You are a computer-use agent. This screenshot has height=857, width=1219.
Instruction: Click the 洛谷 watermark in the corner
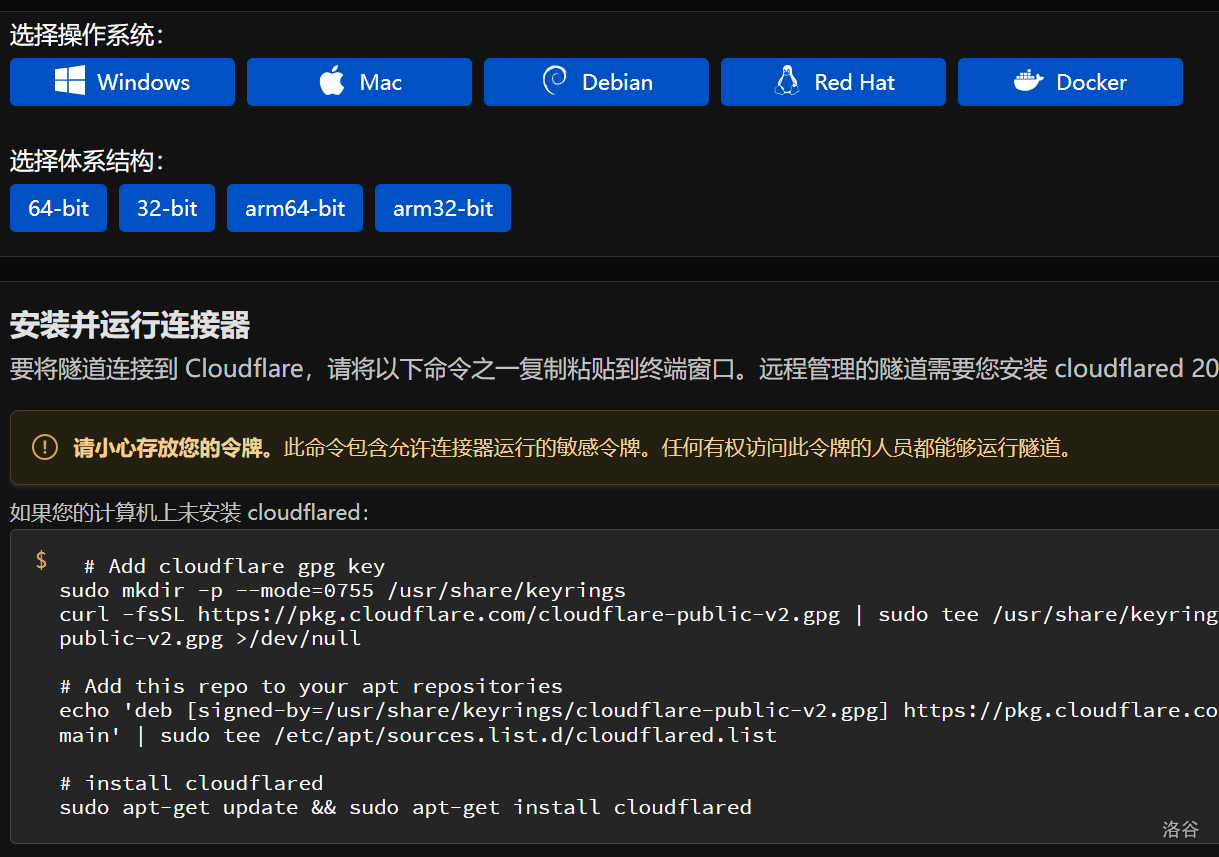pyautogui.click(x=1180, y=829)
